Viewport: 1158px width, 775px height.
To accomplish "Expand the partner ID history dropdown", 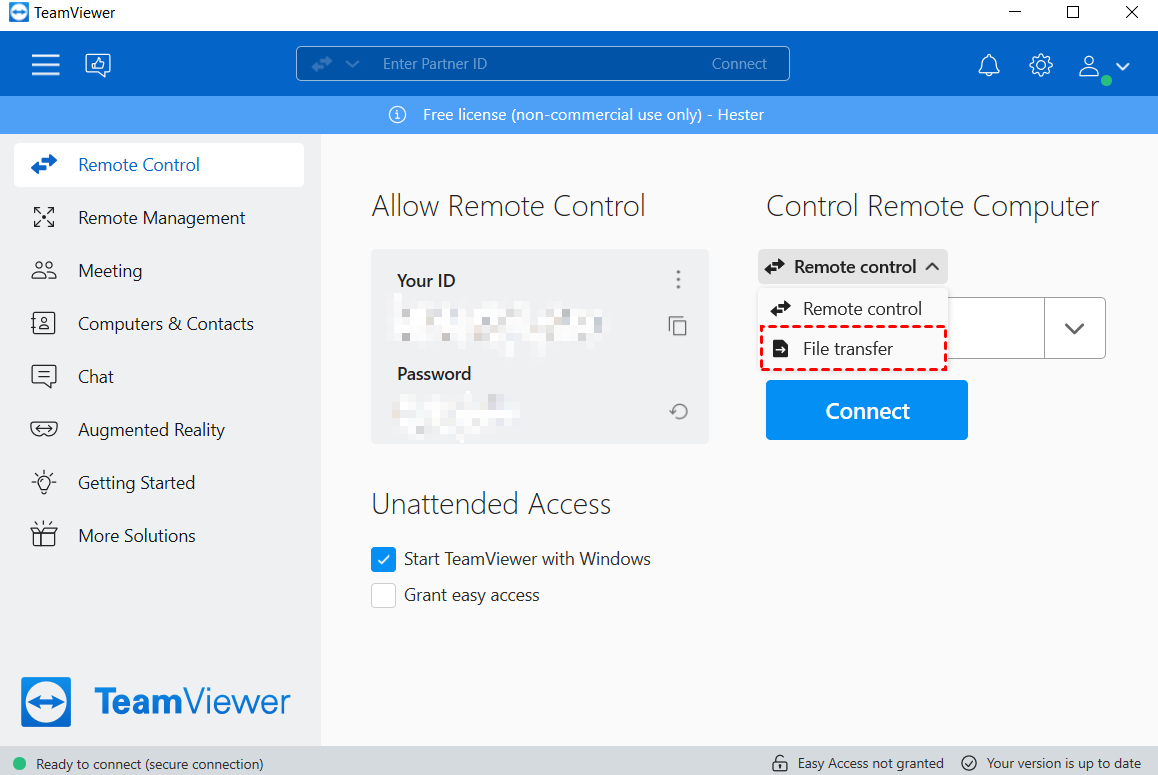I will (1074, 328).
